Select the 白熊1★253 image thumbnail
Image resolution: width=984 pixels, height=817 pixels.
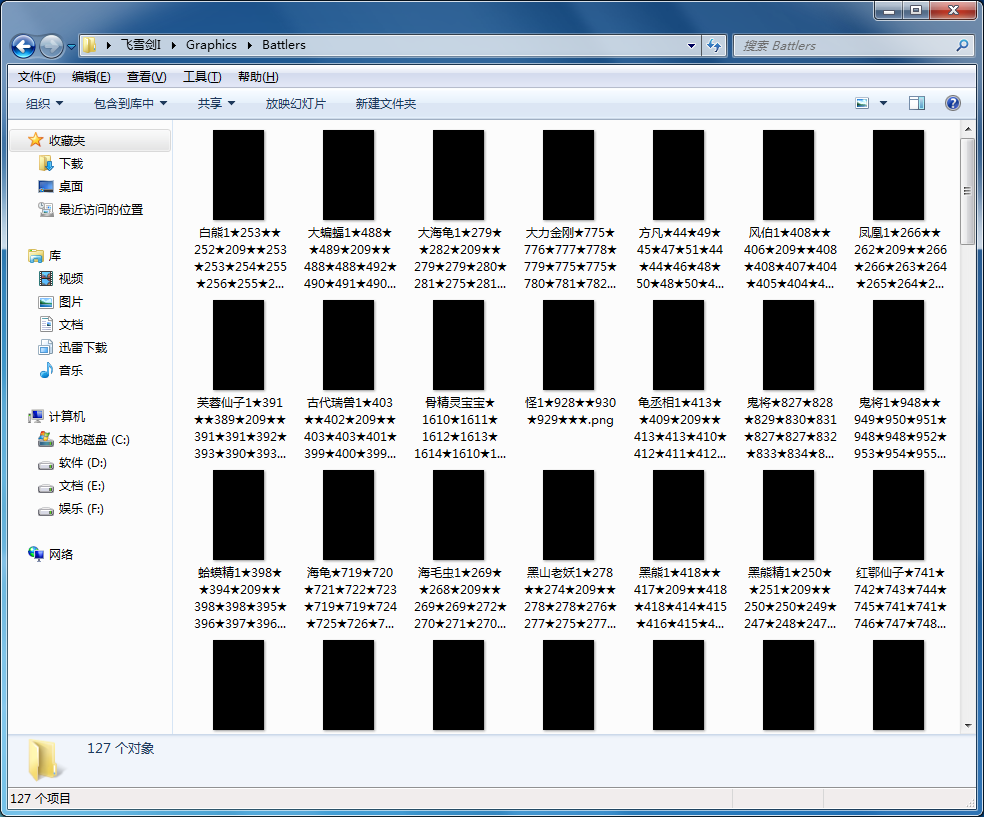(238, 175)
